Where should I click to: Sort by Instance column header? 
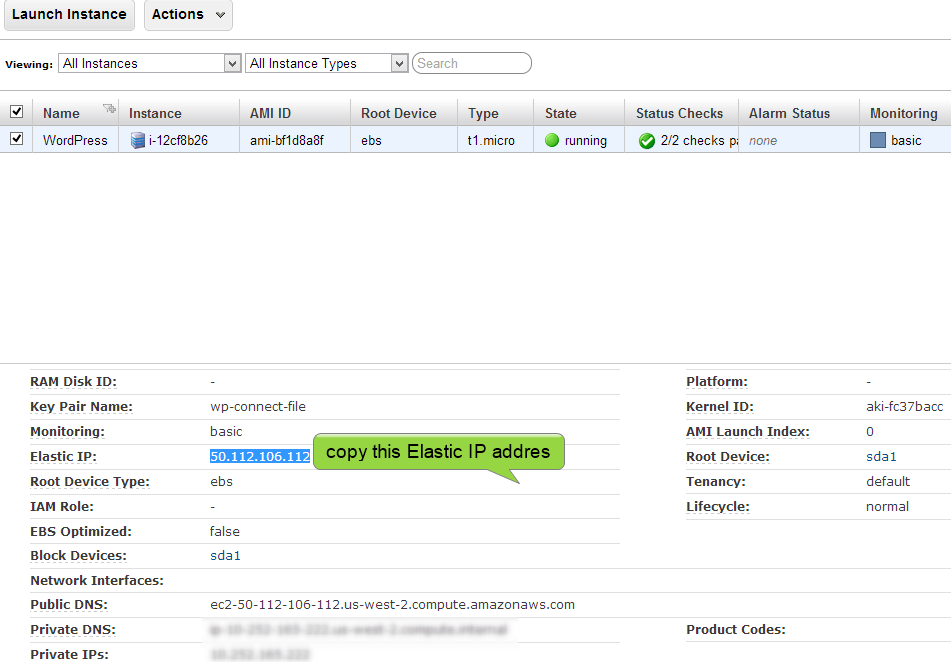click(x=155, y=113)
